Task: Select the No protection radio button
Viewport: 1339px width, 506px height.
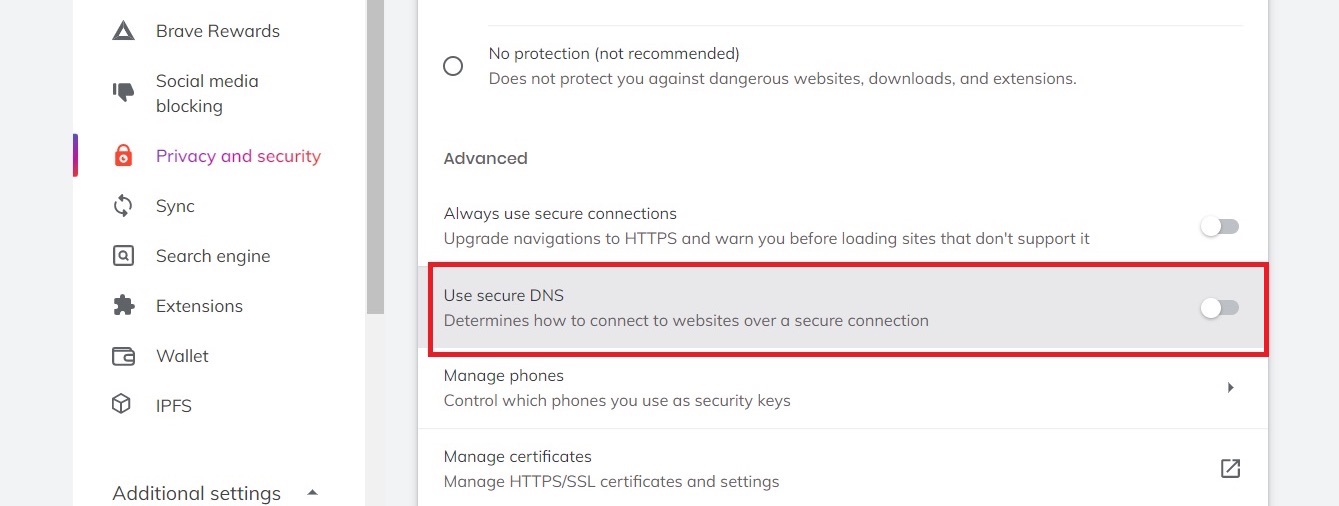Action: pos(453,66)
